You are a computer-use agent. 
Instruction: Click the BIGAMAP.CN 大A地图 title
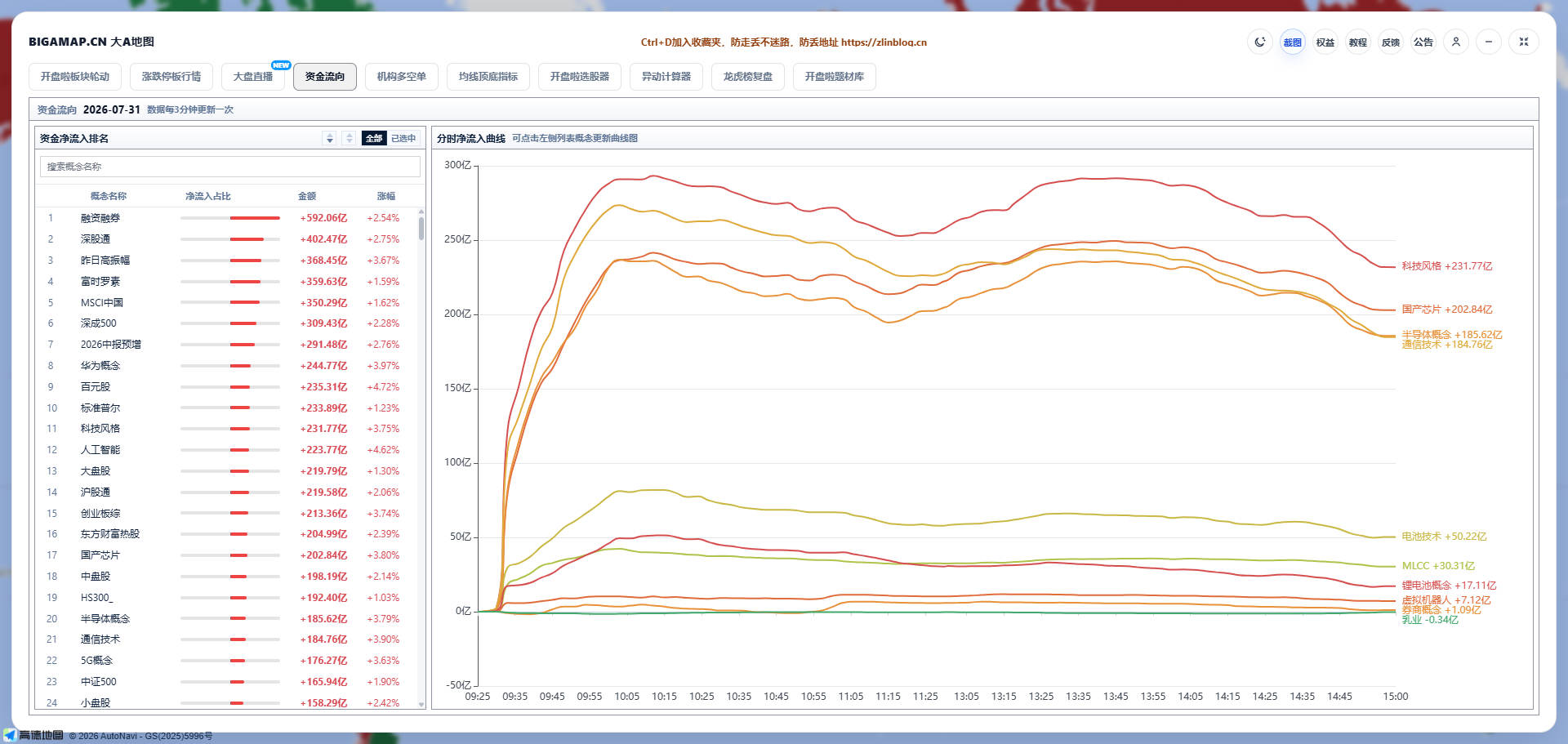[91, 42]
